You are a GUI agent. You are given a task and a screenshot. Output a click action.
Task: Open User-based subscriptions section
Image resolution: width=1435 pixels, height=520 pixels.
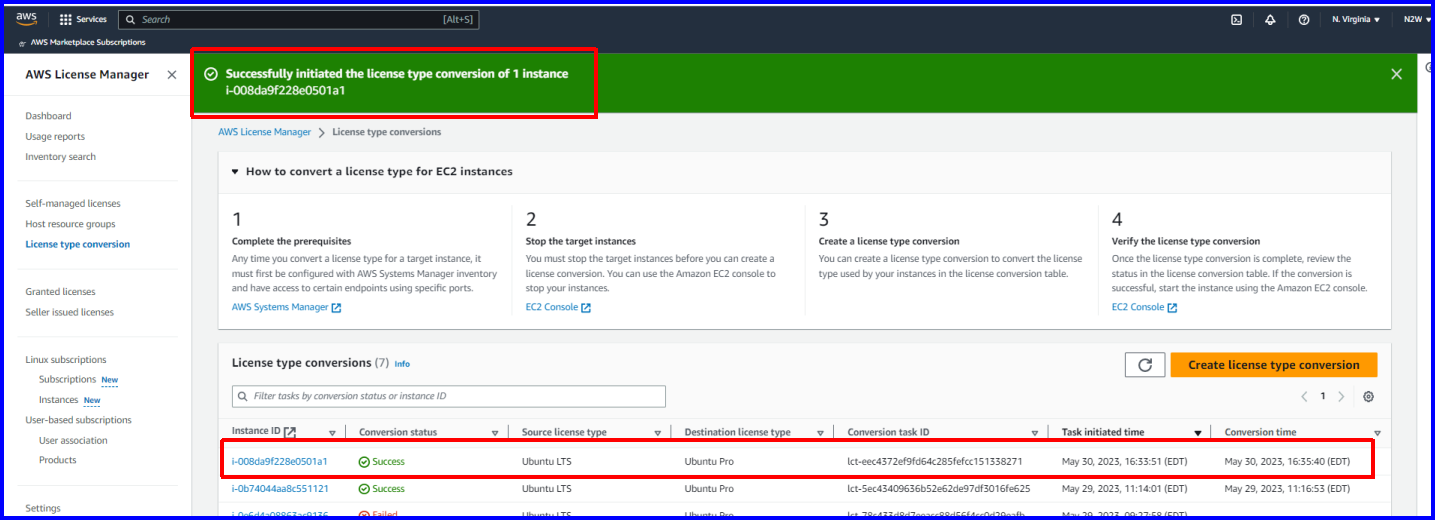78,420
